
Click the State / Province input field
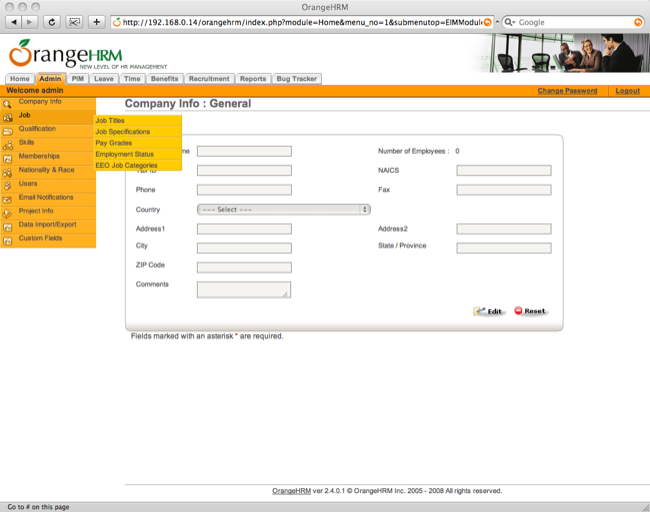[504, 248]
